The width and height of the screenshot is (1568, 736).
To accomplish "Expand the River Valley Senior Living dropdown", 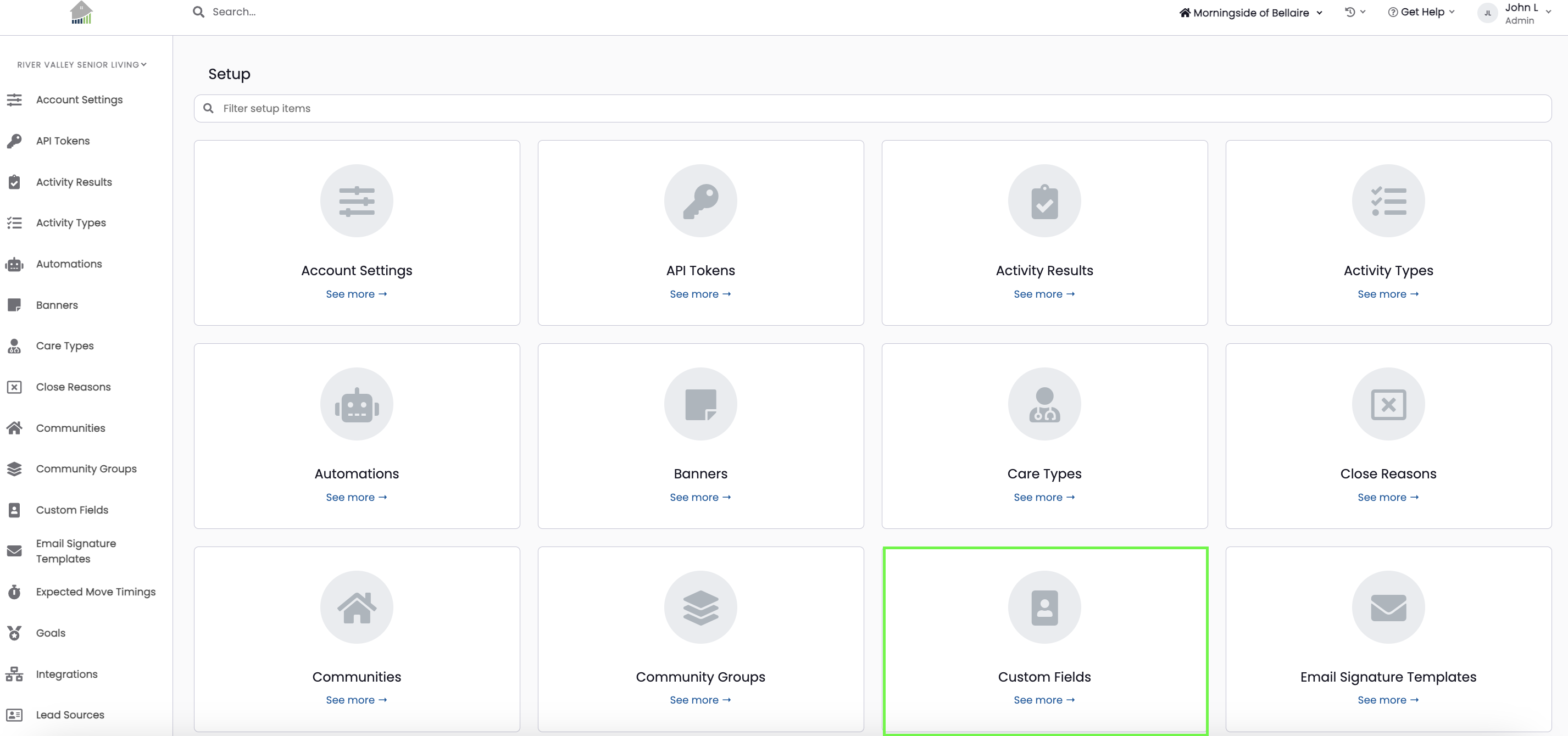I will click(x=81, y=64).
